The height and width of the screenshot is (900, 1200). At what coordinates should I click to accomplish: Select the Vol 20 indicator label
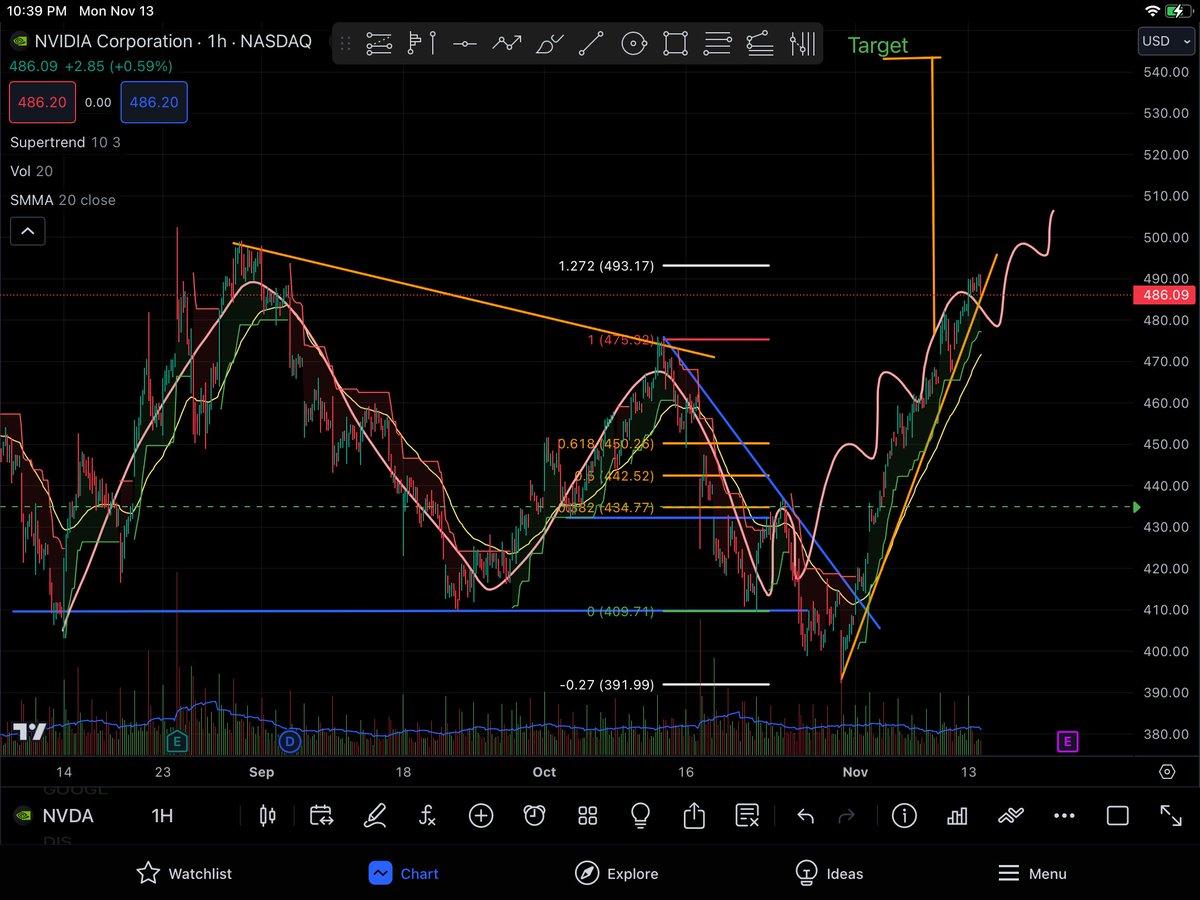click(32, 171)
